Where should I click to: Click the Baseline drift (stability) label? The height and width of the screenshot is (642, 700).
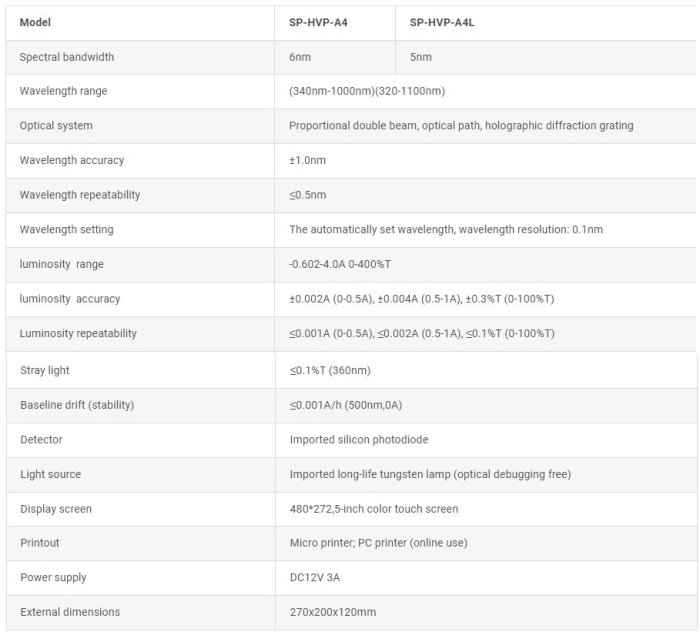[x=77, y=405]
